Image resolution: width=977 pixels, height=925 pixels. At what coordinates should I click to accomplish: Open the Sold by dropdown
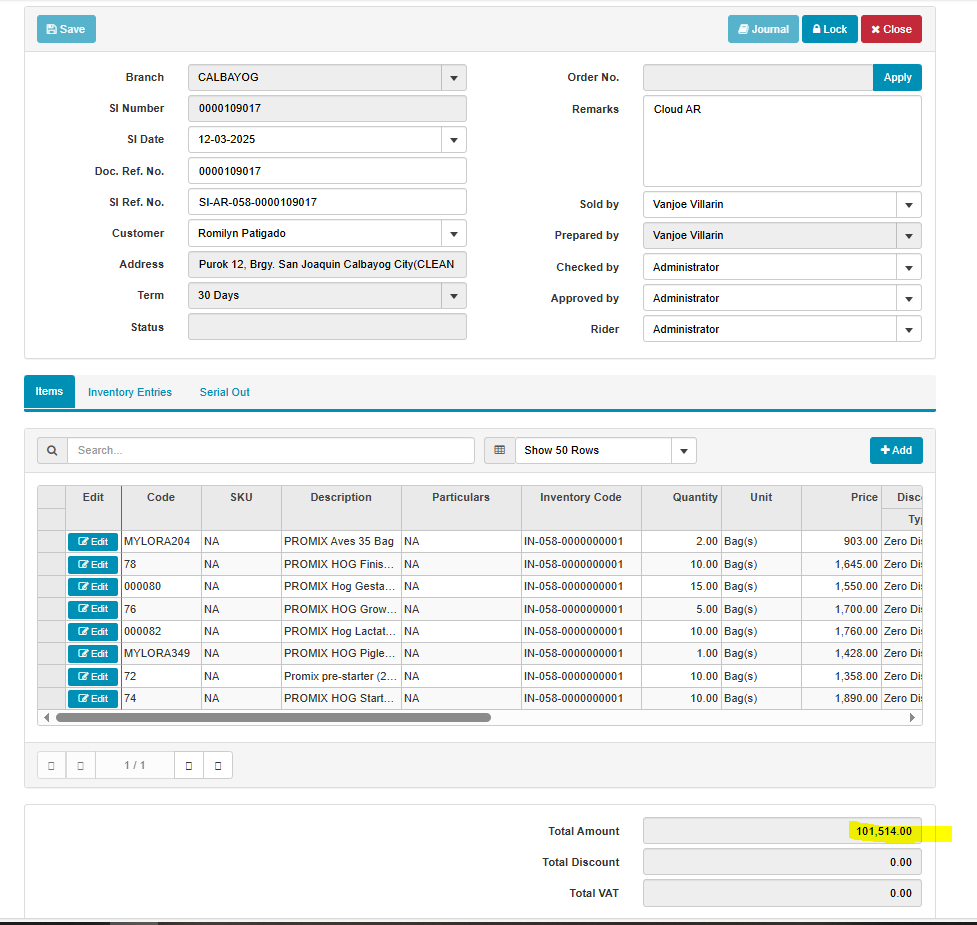[x=908, y=205]
